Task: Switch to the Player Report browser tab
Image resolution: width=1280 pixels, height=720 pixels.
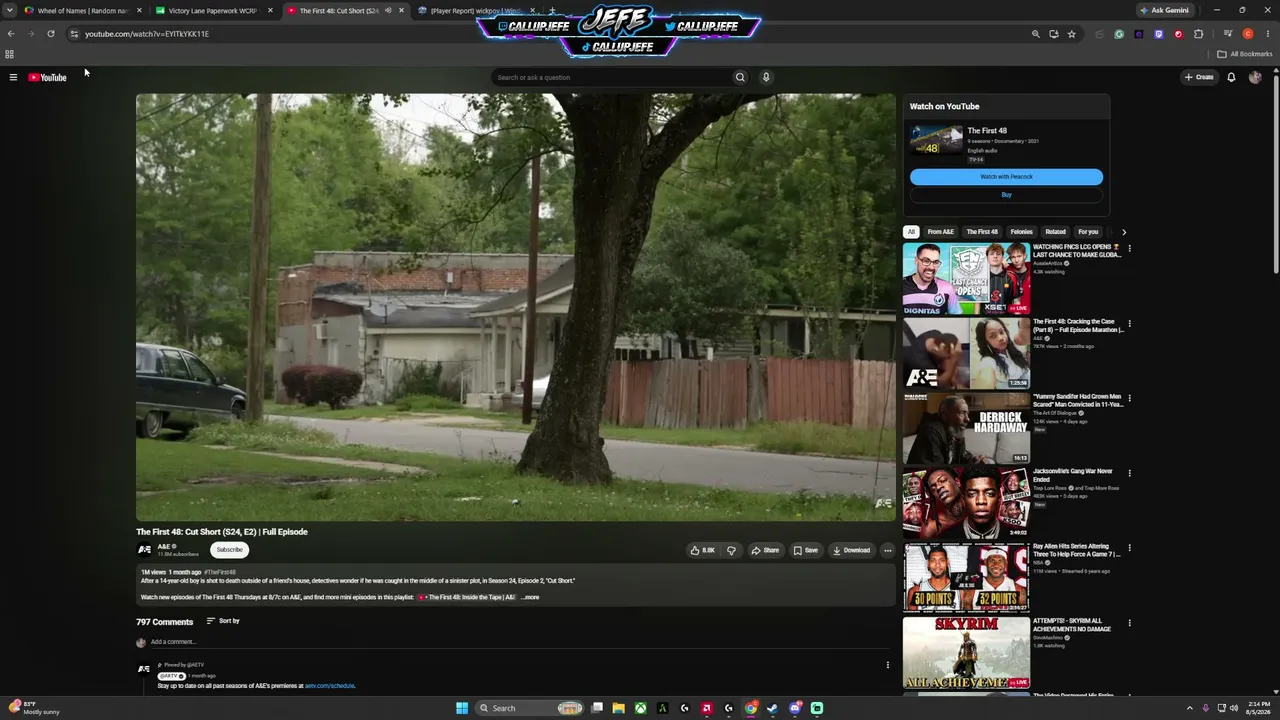Action: (473, 11)
